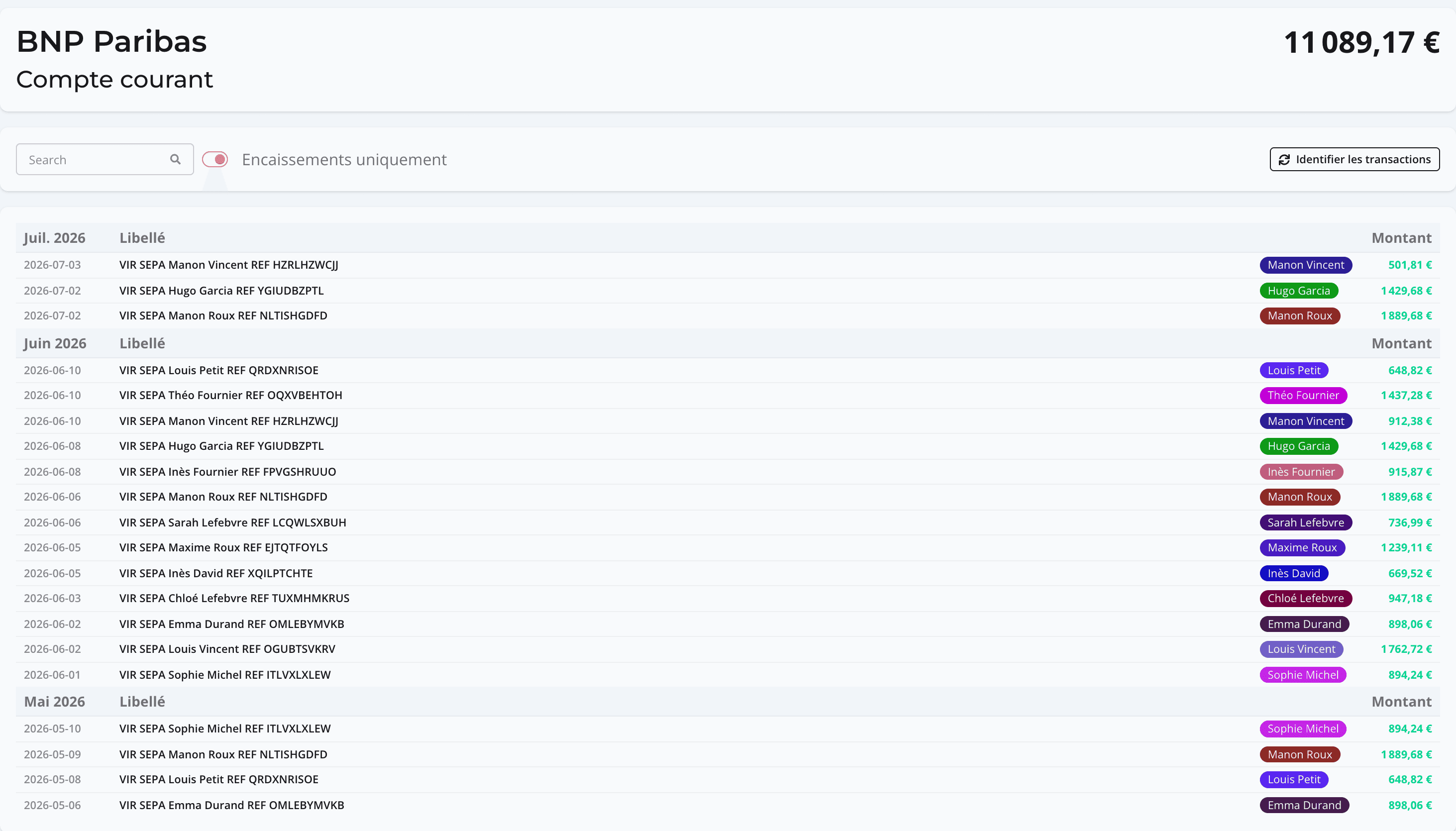The image size is (1456, 831).
Task: Select label VIR SEPA Hugo Garcia dated 2026-07-02
Action: point(221,291)
